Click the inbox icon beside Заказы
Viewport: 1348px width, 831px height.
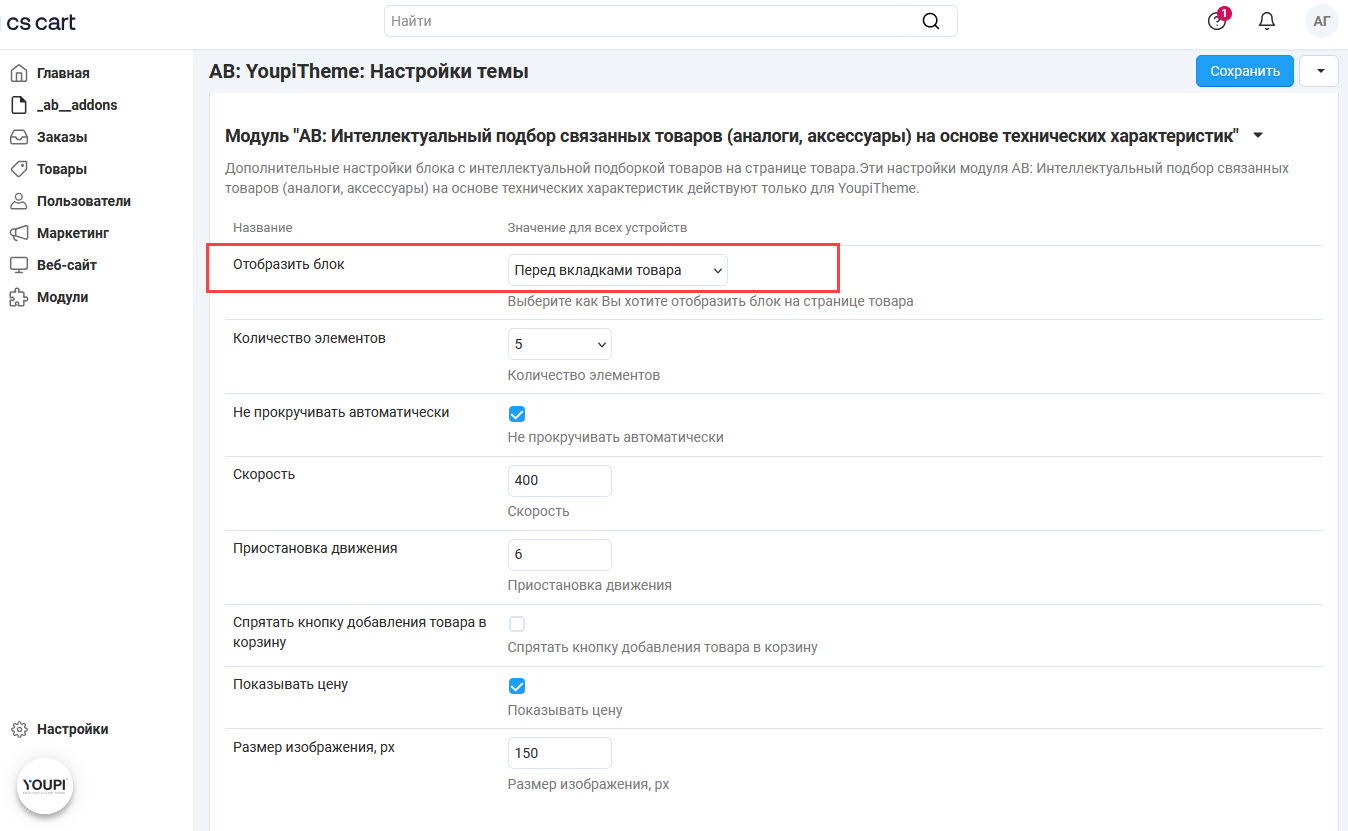18,137
